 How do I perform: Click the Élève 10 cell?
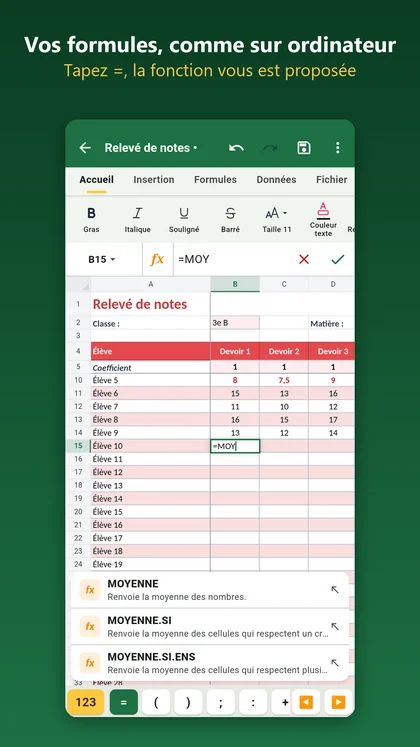click(150, 446)
